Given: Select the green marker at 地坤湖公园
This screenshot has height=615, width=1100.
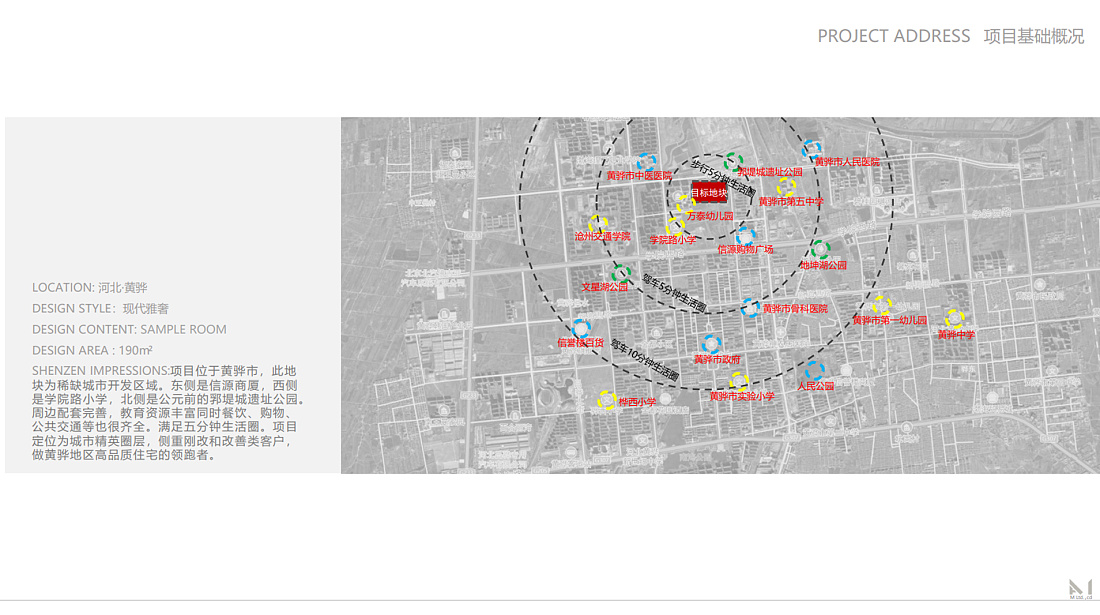Looking at the screenshot, I should (821, 250).
